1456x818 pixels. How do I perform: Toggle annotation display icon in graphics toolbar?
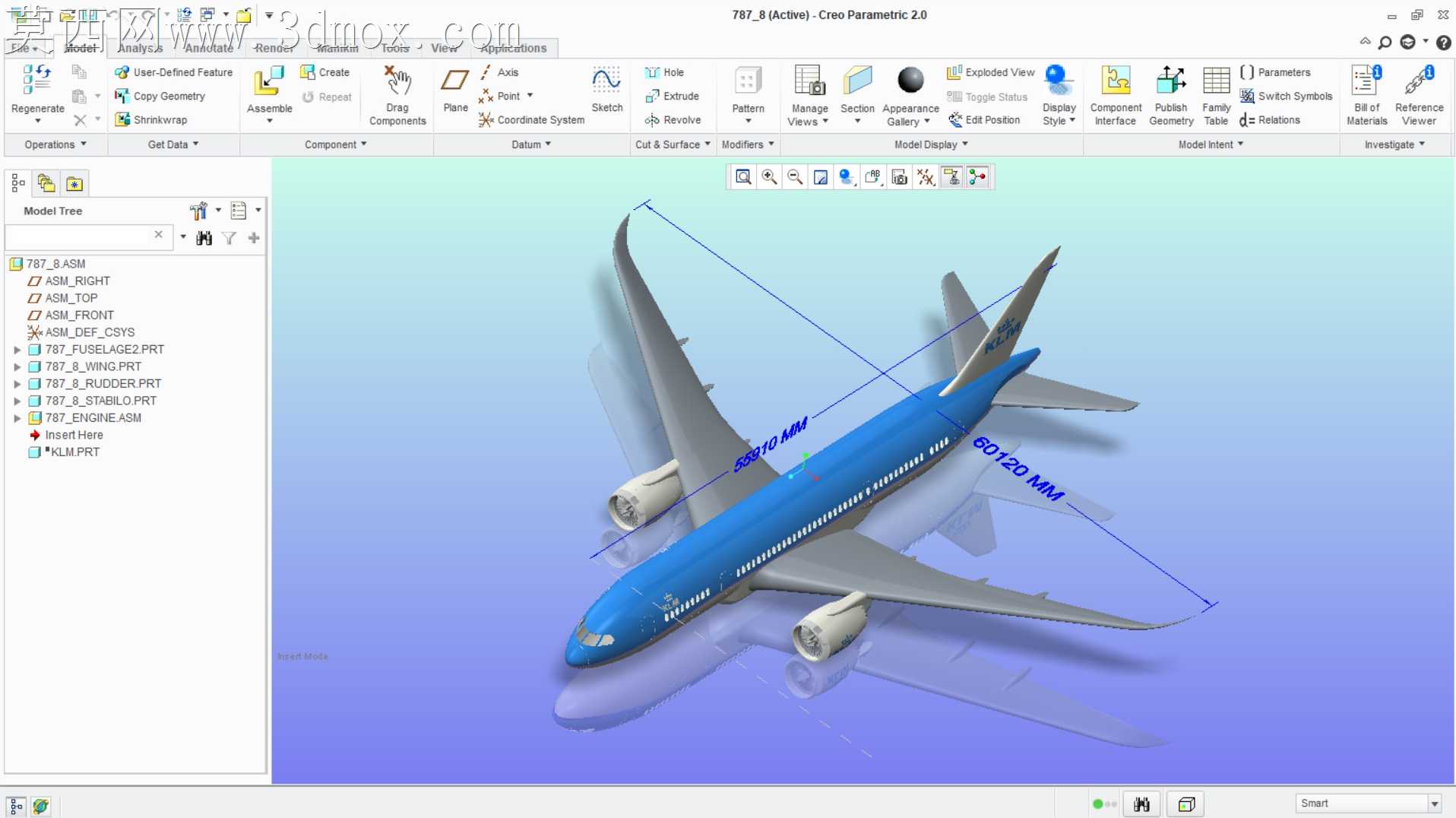(951, 177)
